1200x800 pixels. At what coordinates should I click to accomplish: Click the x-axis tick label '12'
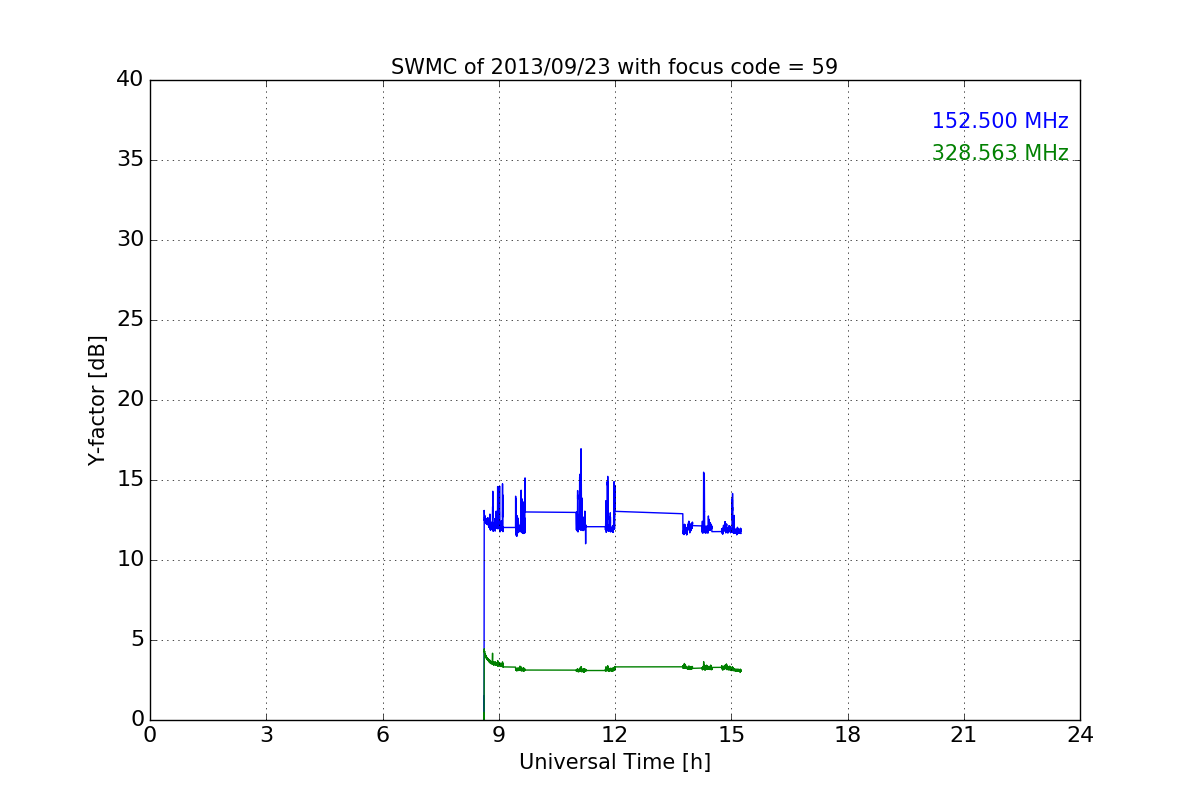click(615, 735)
